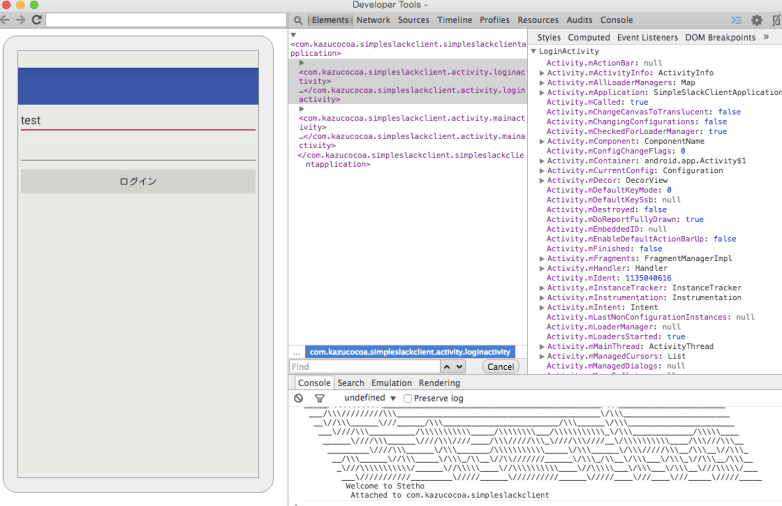Clear console with the no-entry icon

click(298, 398)
